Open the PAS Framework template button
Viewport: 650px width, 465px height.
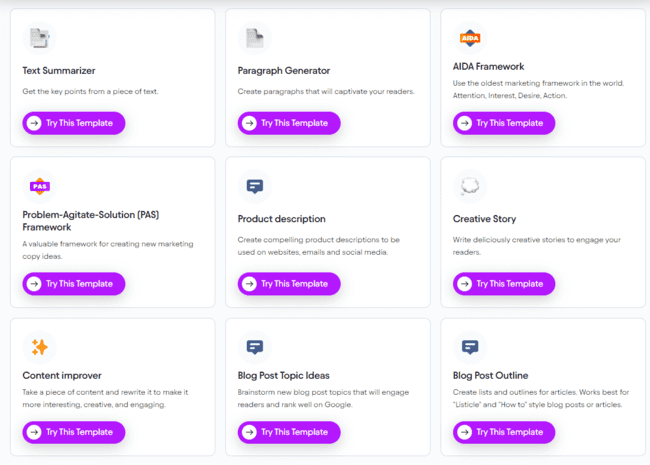coord(74,284)
